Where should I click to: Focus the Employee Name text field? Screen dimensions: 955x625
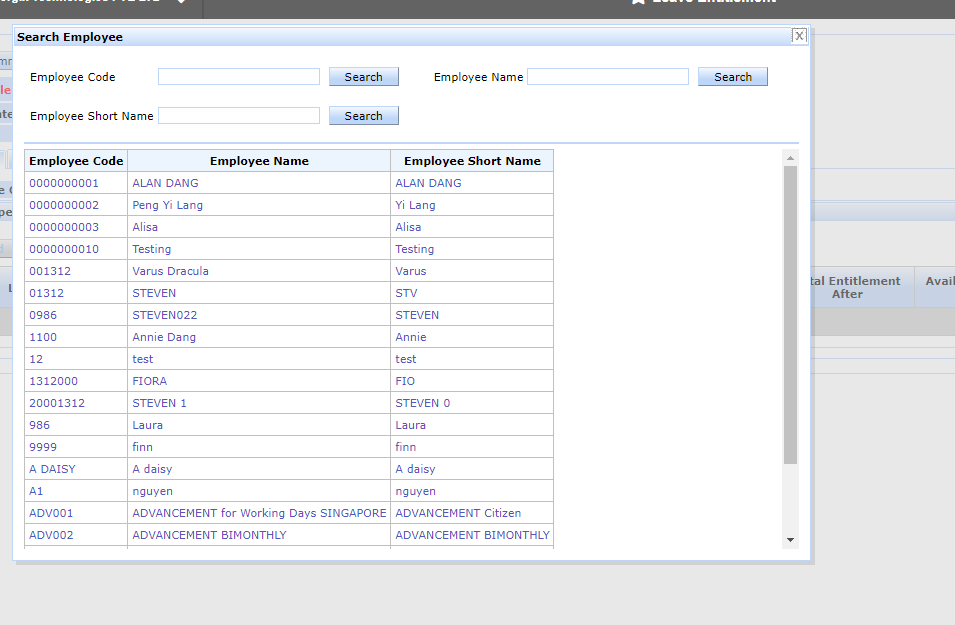(607, 77)
